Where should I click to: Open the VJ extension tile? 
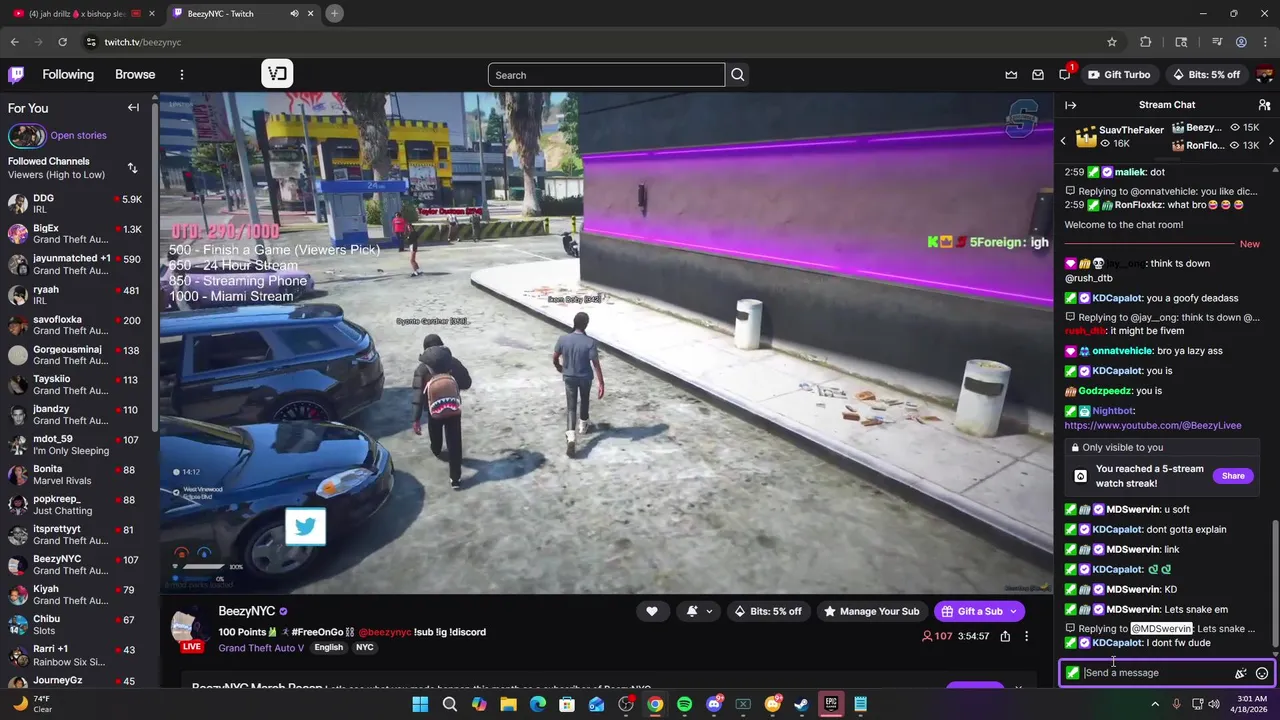pyautogui.click(x=277, y=73)
